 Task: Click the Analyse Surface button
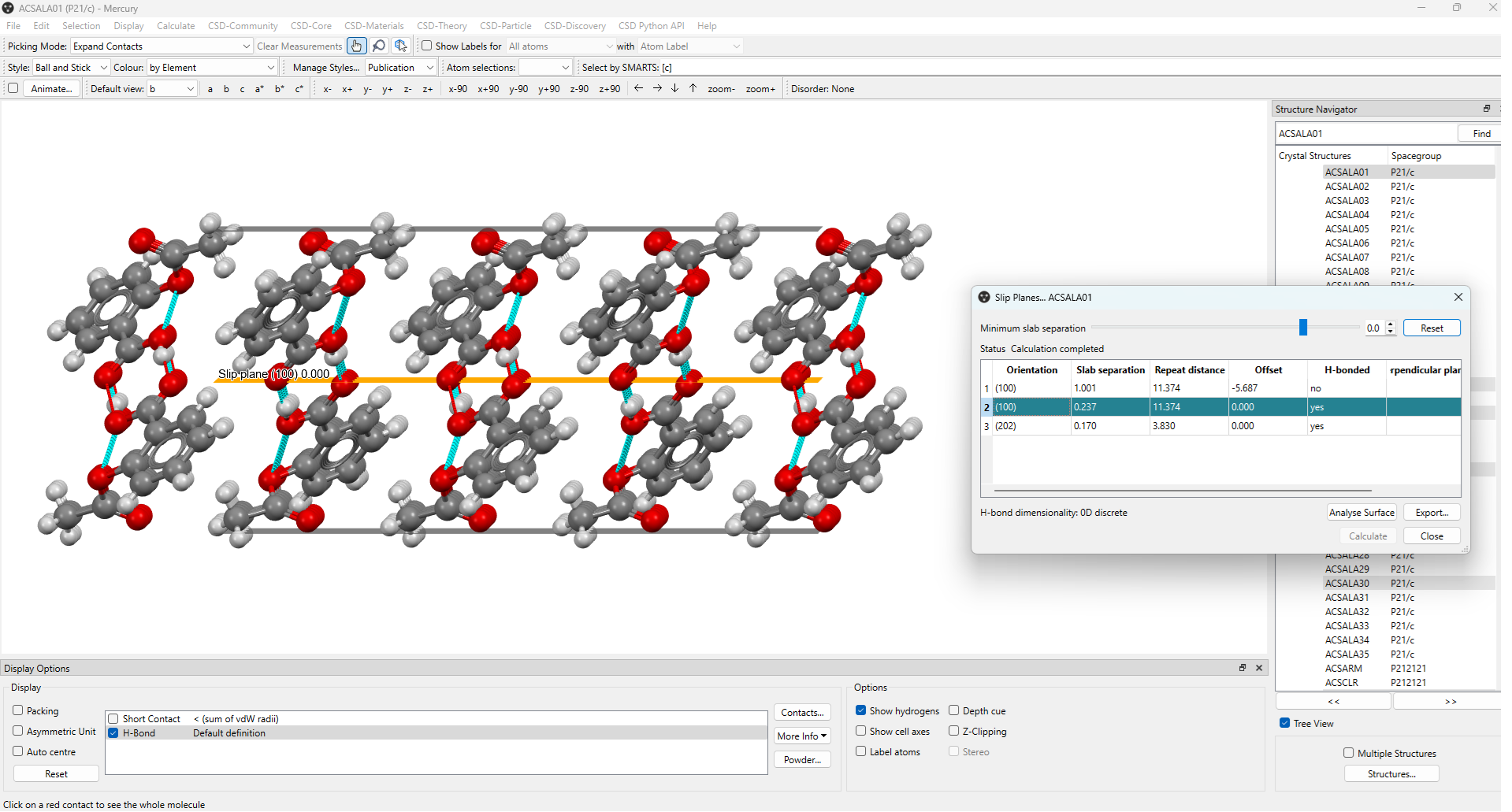1362,513
